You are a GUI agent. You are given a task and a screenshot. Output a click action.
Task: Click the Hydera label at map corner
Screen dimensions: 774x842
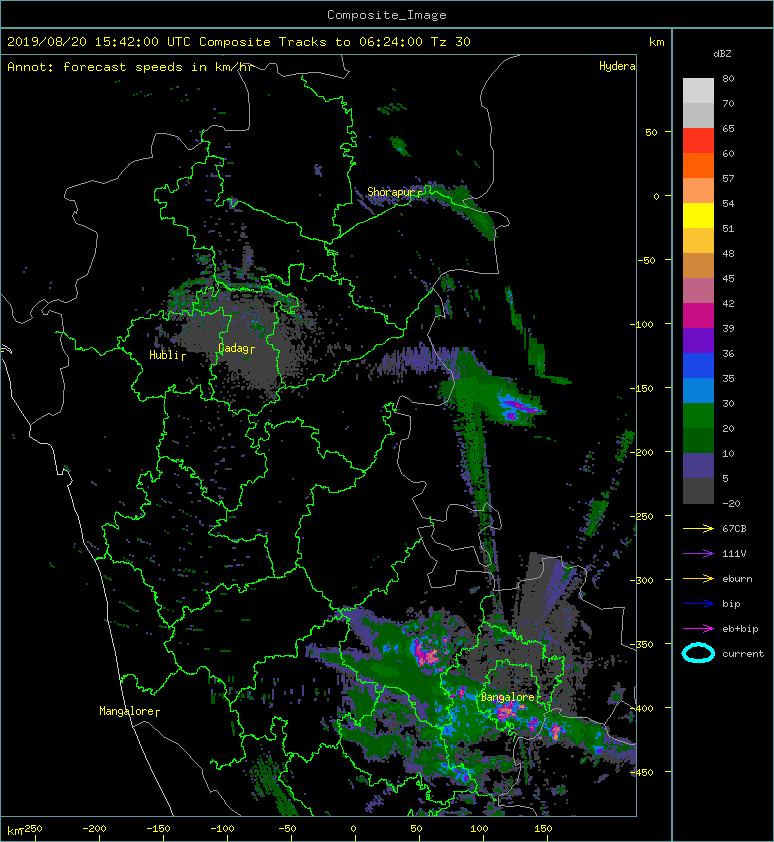pos(617,66)
